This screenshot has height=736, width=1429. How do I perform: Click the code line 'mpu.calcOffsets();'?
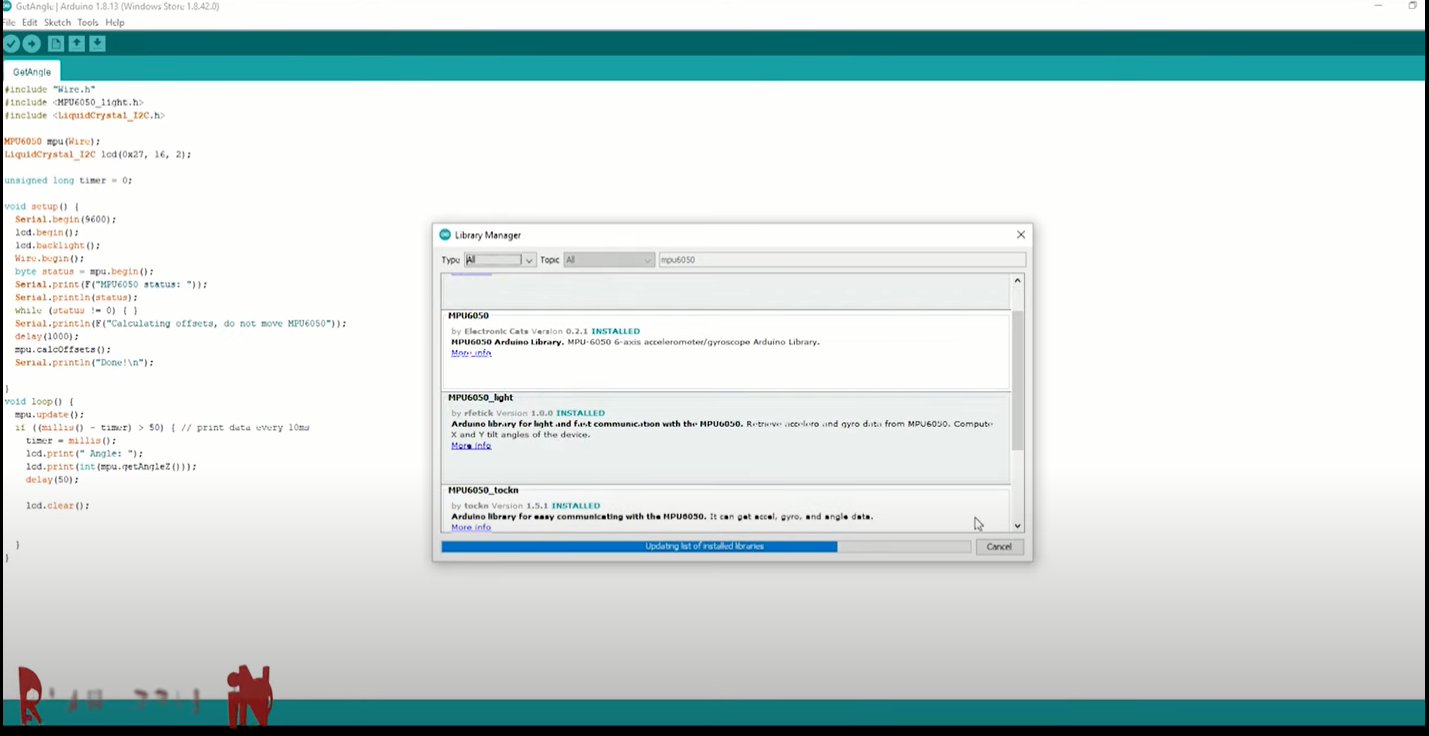coord(63,350)
